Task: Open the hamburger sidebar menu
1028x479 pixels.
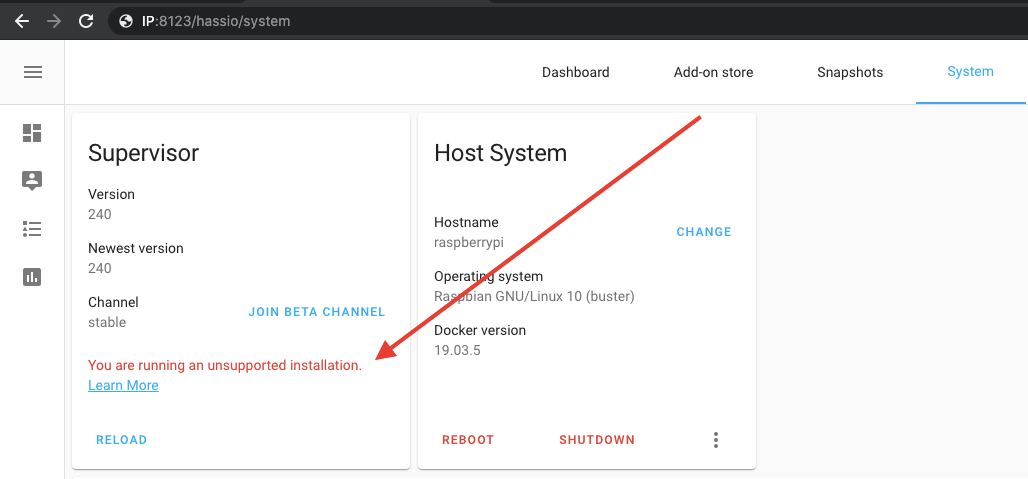Action: click(33, 72)
